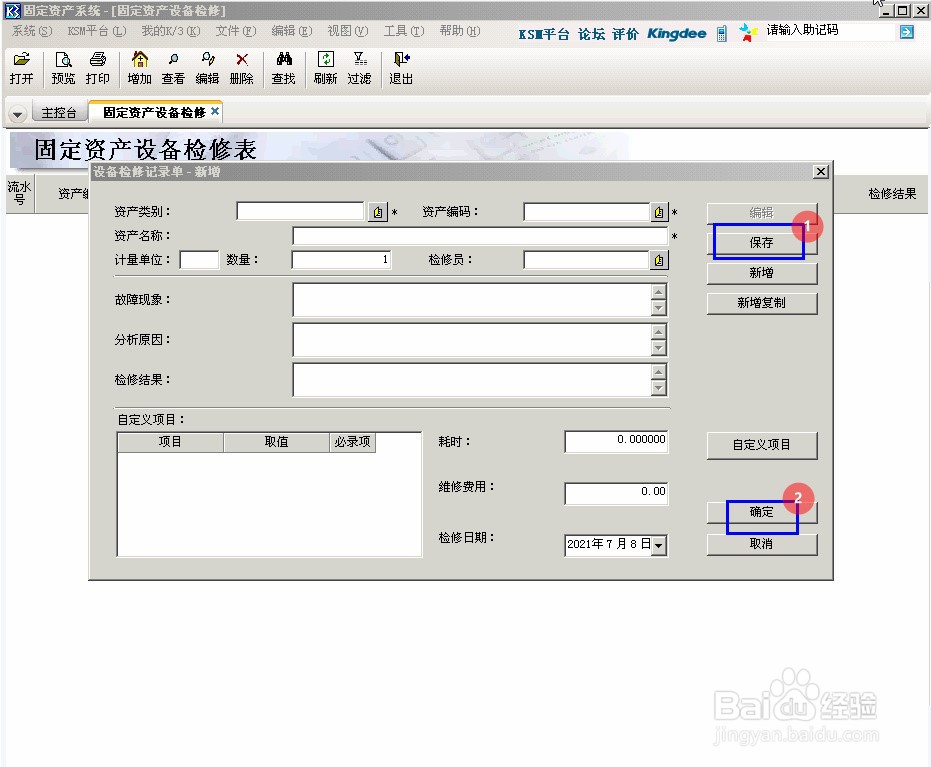931x767 pixels.
Task: Focus the 资产类别 input field
Action: point(300,211)
